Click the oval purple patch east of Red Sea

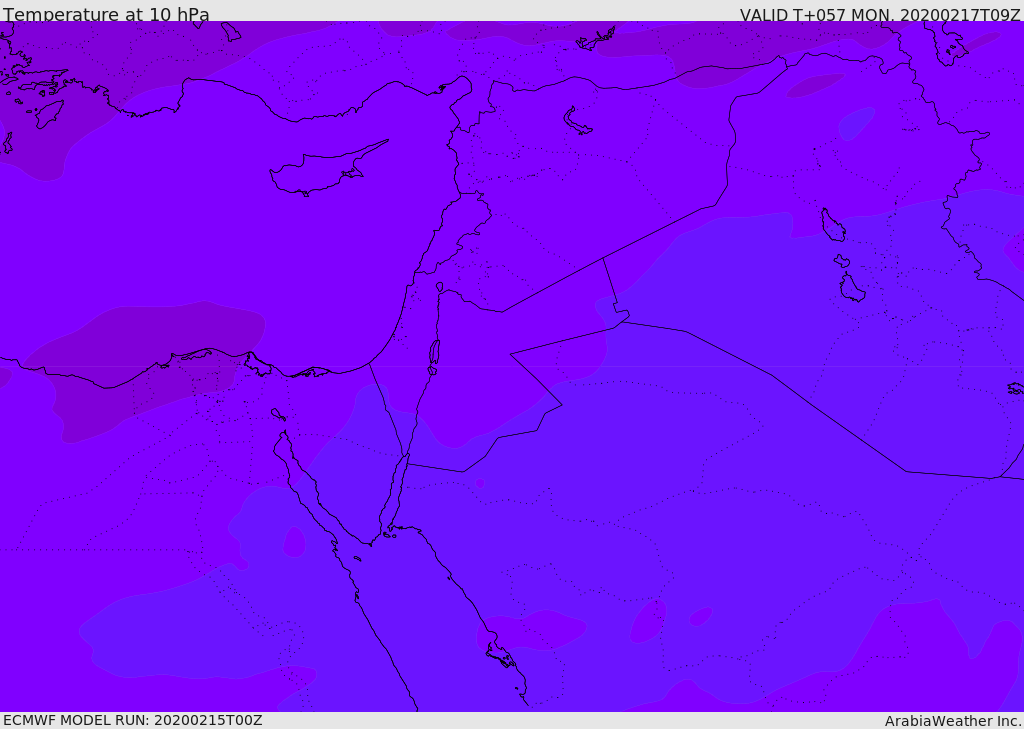648,621
